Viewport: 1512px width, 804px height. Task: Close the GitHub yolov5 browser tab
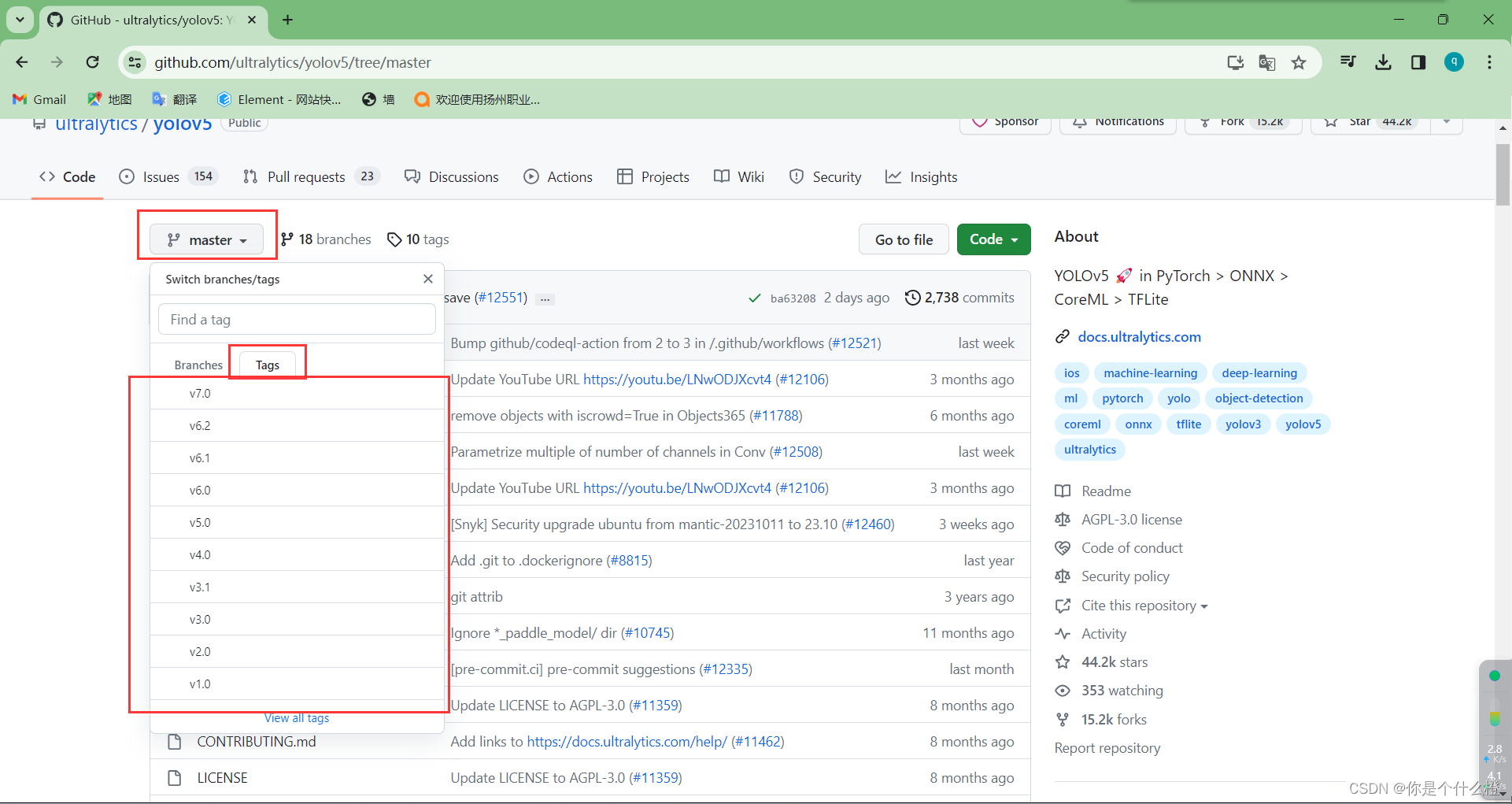coord(252,20)
